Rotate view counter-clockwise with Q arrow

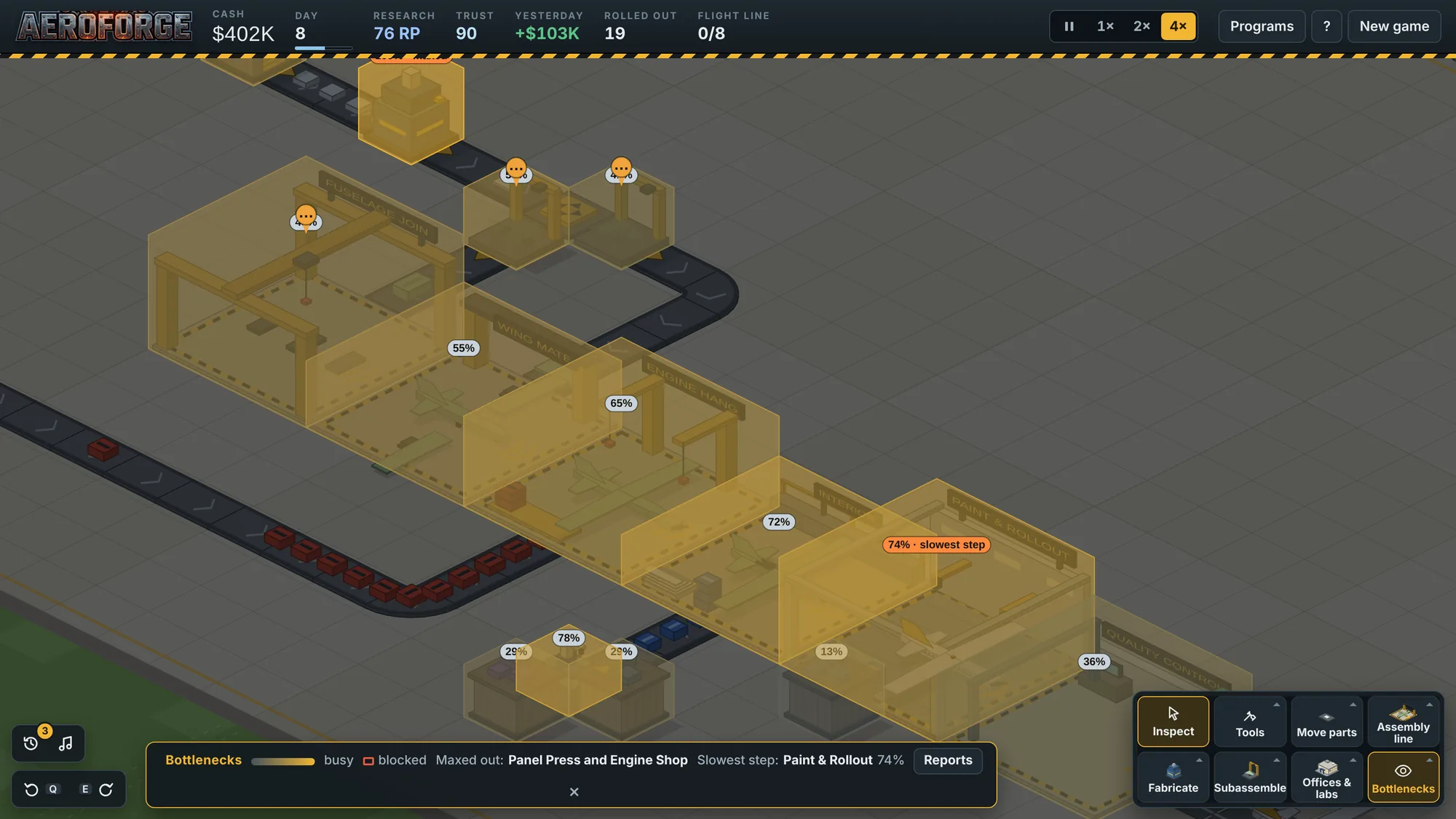[x=31, y=790]
